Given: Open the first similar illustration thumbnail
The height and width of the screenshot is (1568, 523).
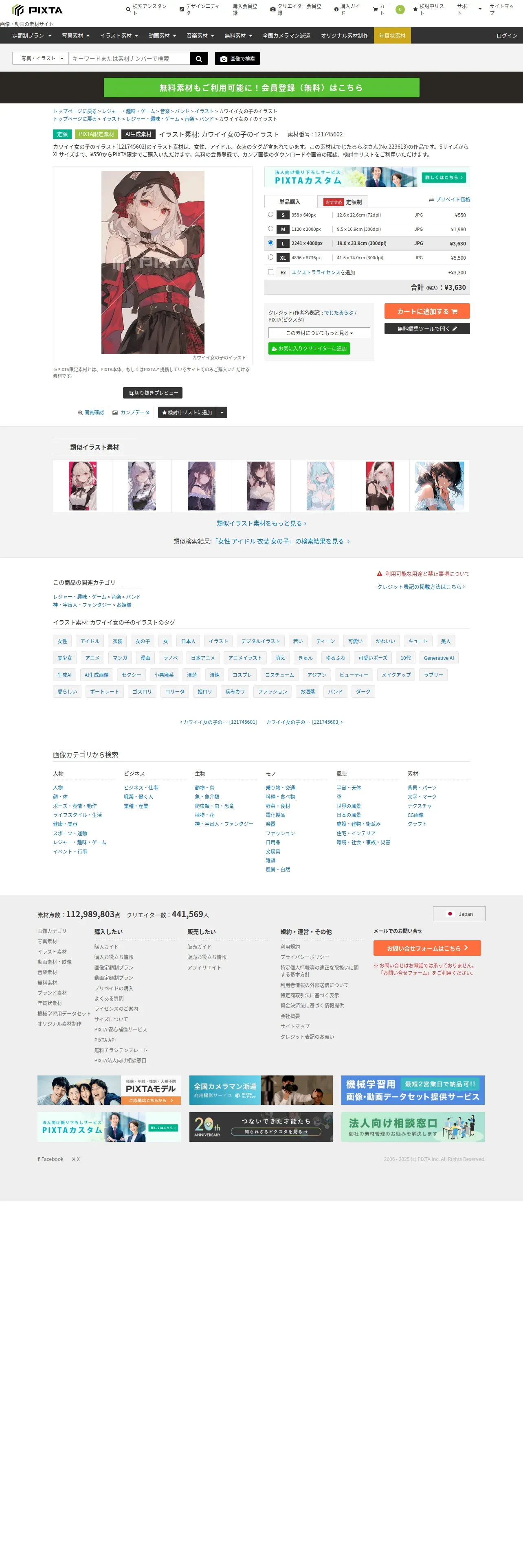Looking at the screenshot, I should (x=83, y=486).
